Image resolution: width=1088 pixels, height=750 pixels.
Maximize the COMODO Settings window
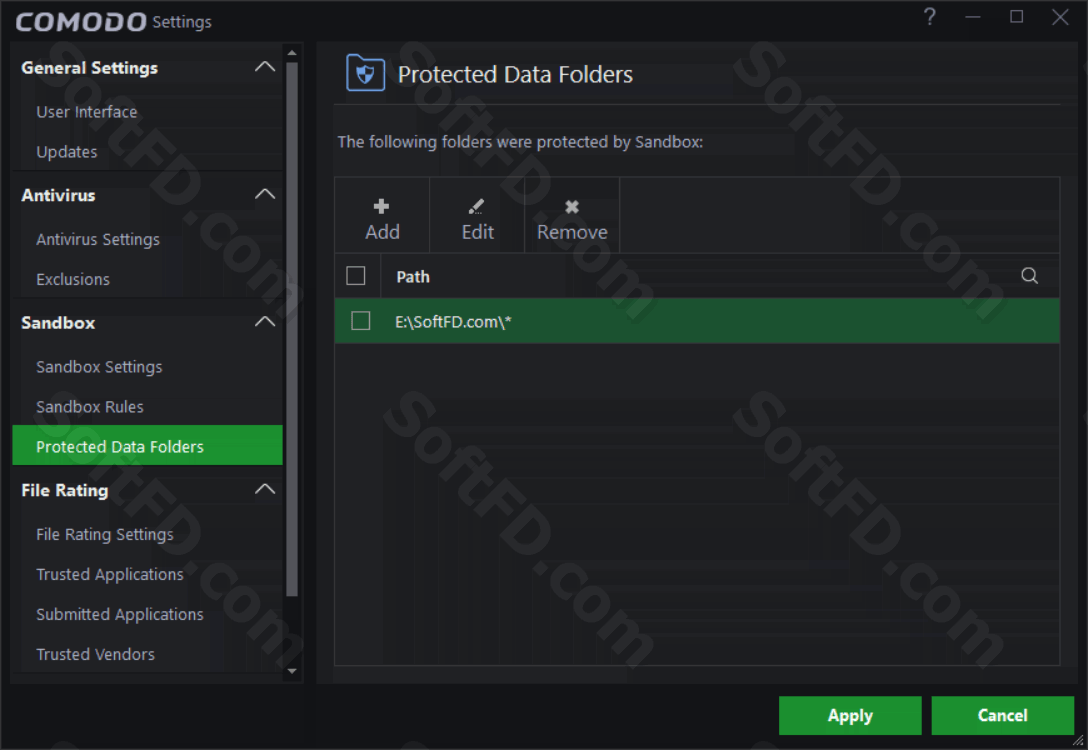point(1017,17)
